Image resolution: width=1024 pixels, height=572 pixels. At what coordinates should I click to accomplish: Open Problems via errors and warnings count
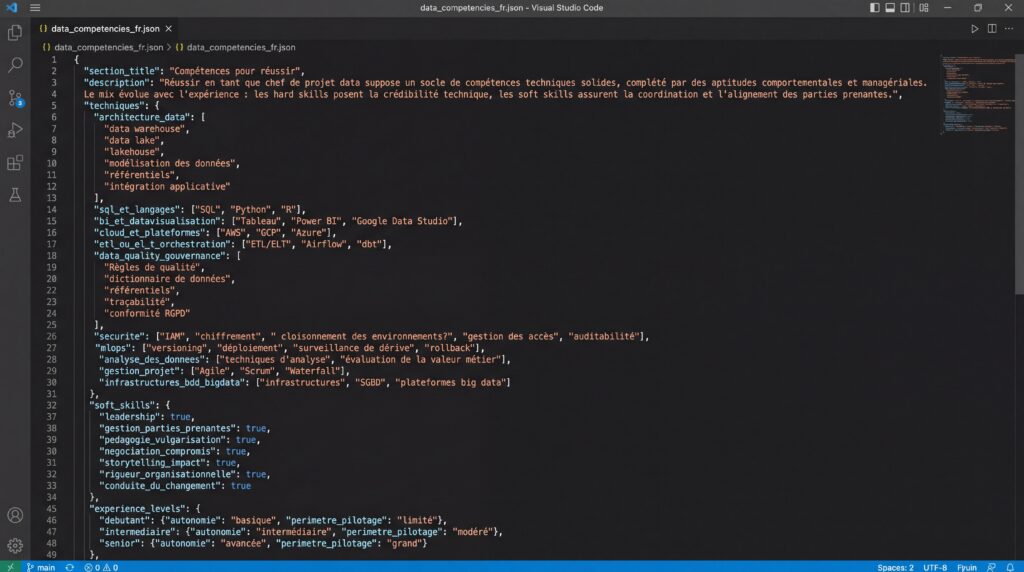[x=101, y=567]
